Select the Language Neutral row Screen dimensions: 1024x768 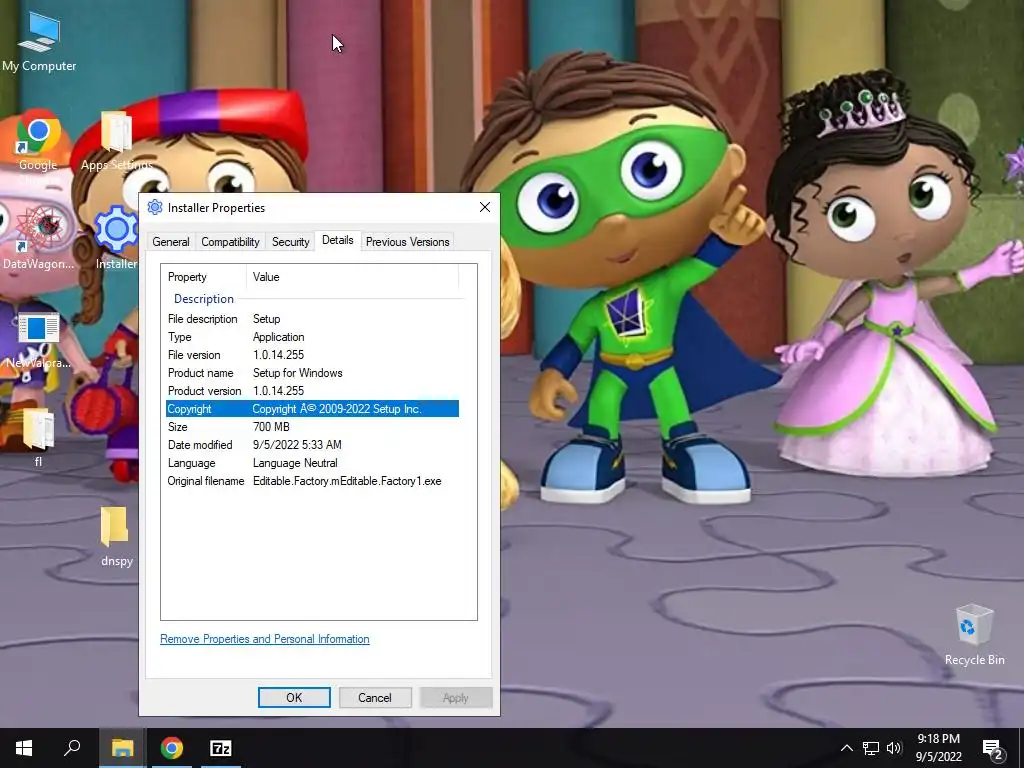click(x=312, y=463)
